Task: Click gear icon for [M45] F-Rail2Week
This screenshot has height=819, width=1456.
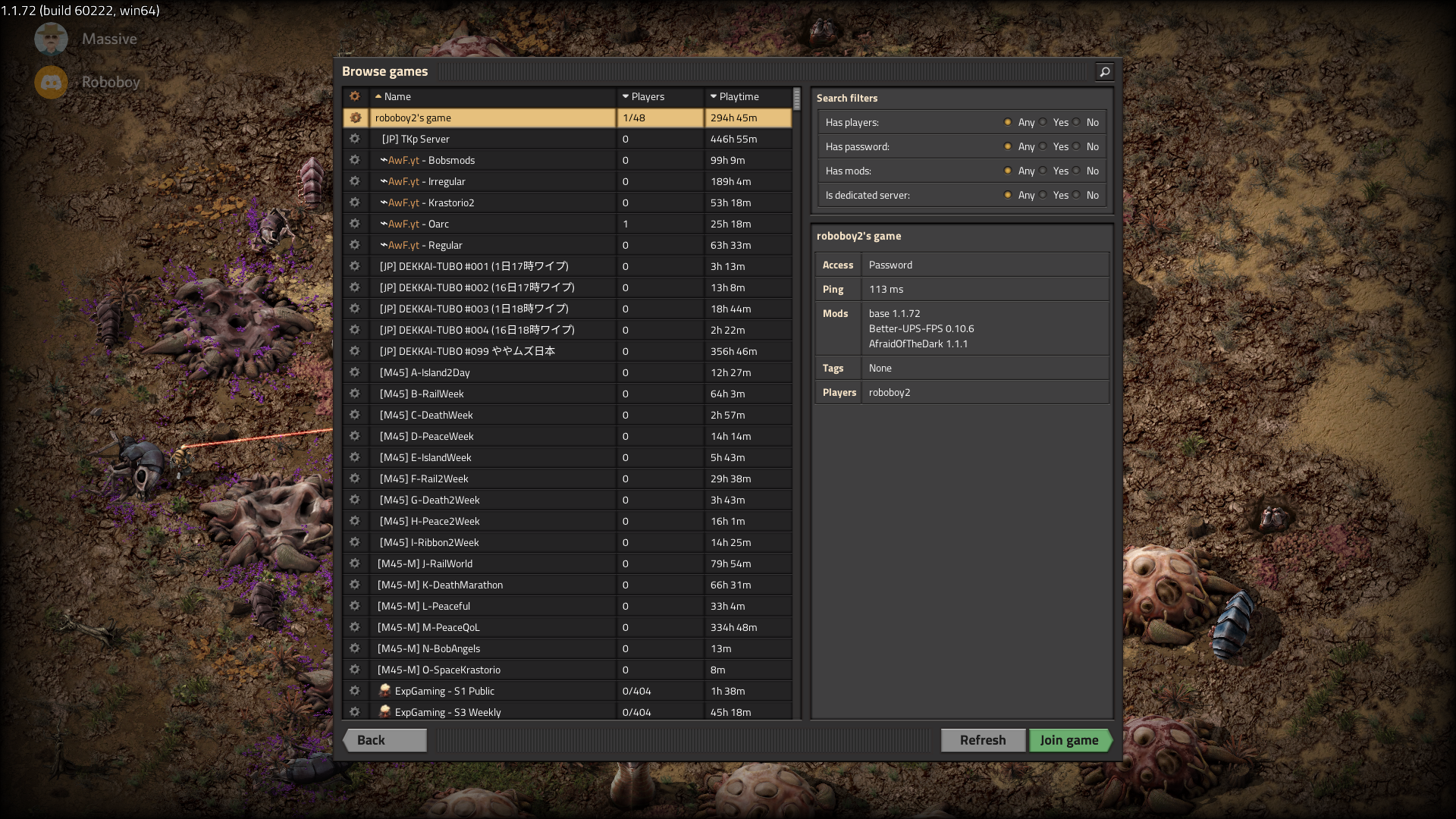Action: click(355, 479)
